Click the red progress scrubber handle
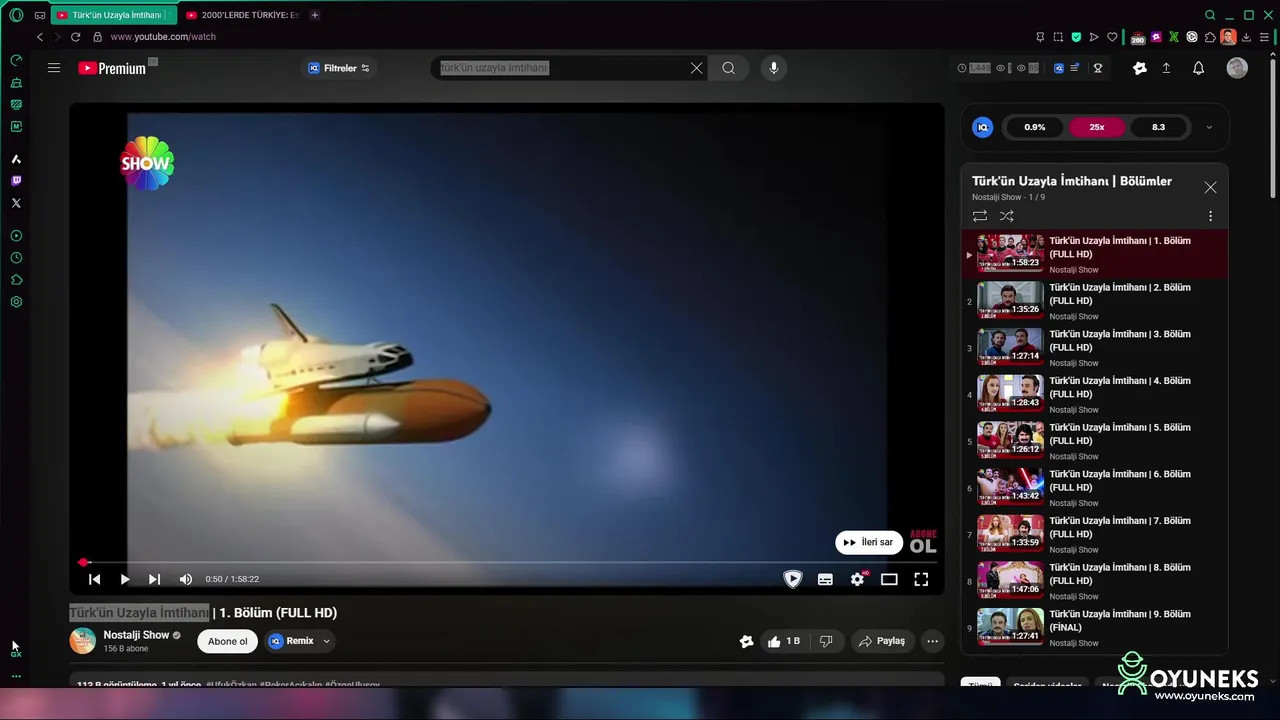Viewport: 1280px width, 720px height. (x=84, y=563)
